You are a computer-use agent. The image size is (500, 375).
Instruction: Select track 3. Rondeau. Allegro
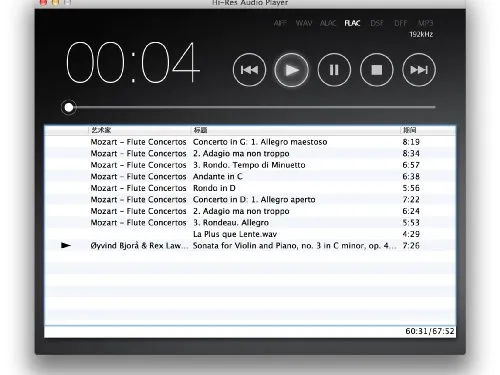tap(250, 223)
